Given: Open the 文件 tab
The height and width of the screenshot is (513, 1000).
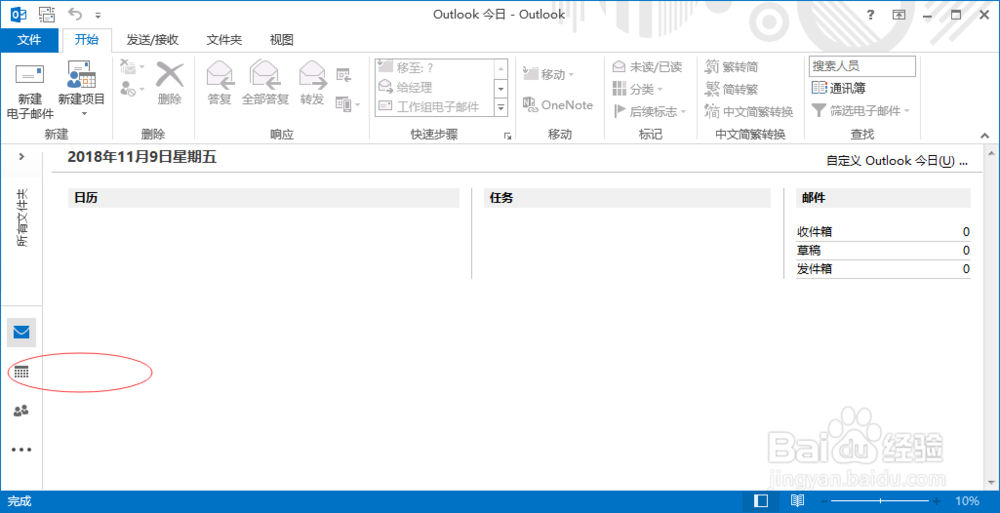Looking at the screenshot, I should [29, 40].
